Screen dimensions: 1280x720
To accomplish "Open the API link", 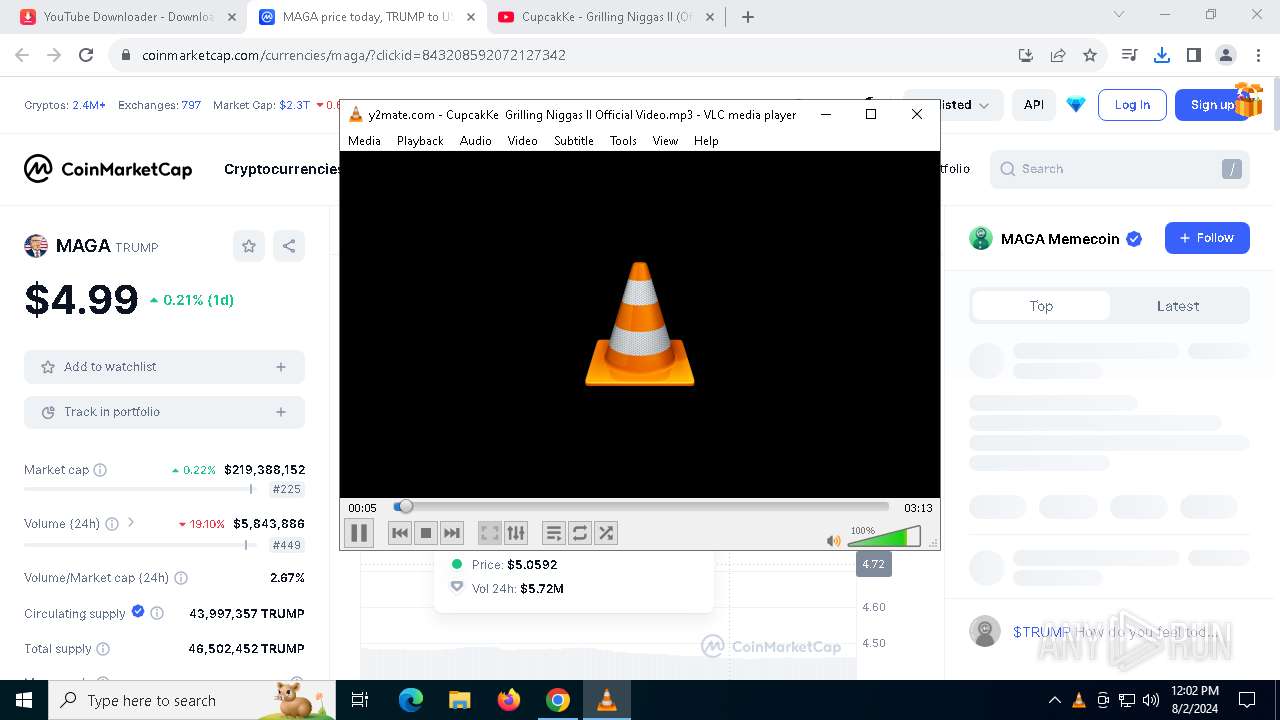I will tap(1034, 105).
